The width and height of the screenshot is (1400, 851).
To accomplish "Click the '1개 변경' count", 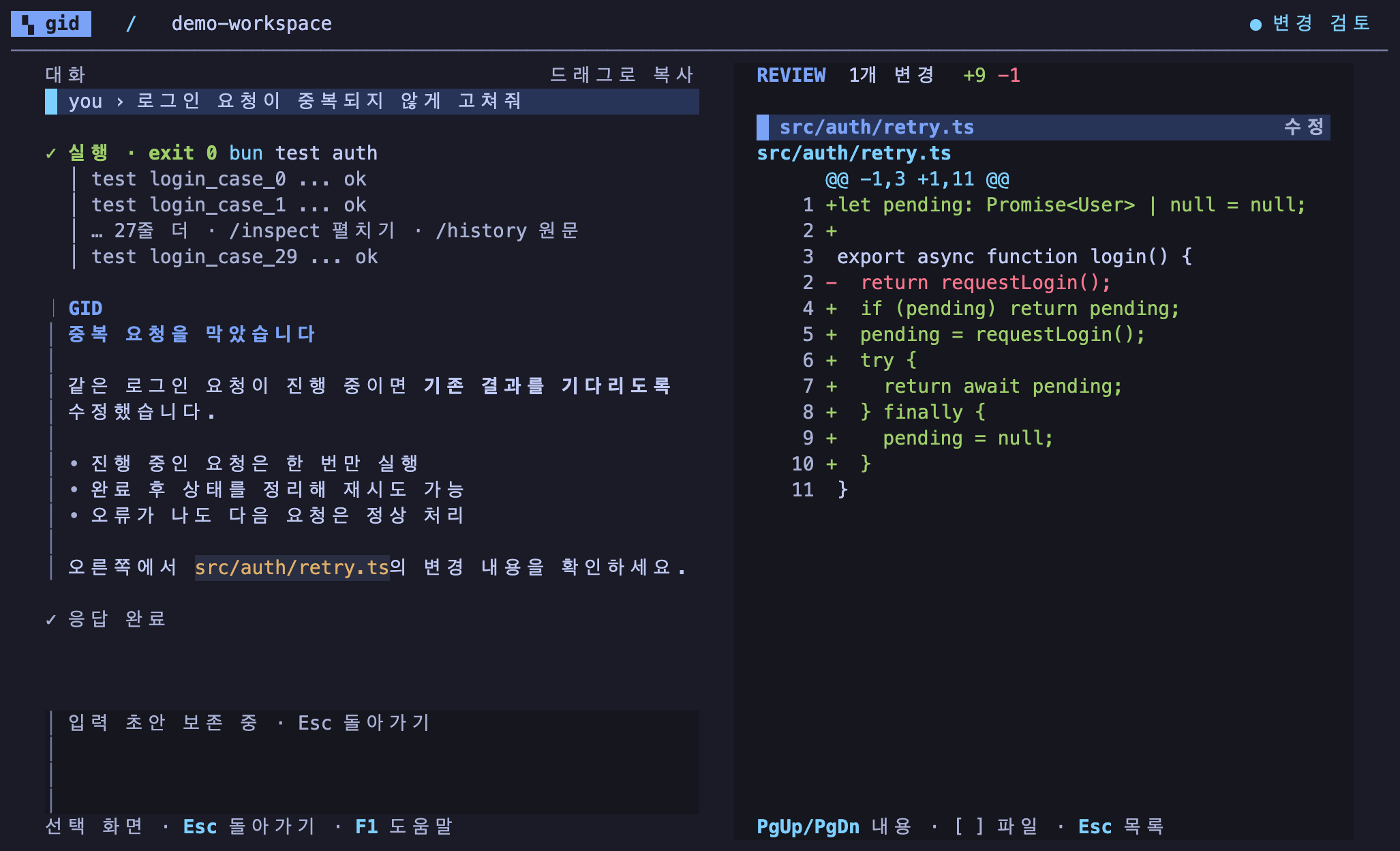I will click(892, 75).
